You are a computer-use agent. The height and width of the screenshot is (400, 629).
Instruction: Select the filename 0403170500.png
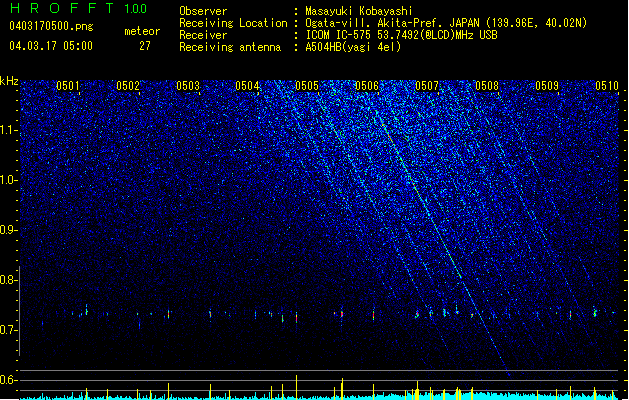click(x=51, y=26)
